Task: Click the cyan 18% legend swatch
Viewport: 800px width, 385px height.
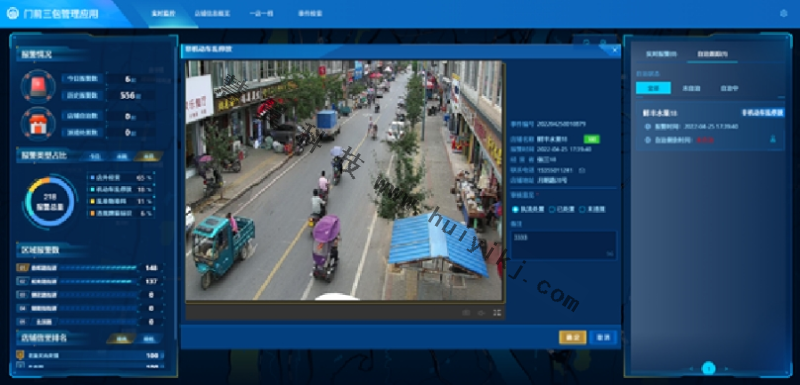Action: (x=92, y=190)
